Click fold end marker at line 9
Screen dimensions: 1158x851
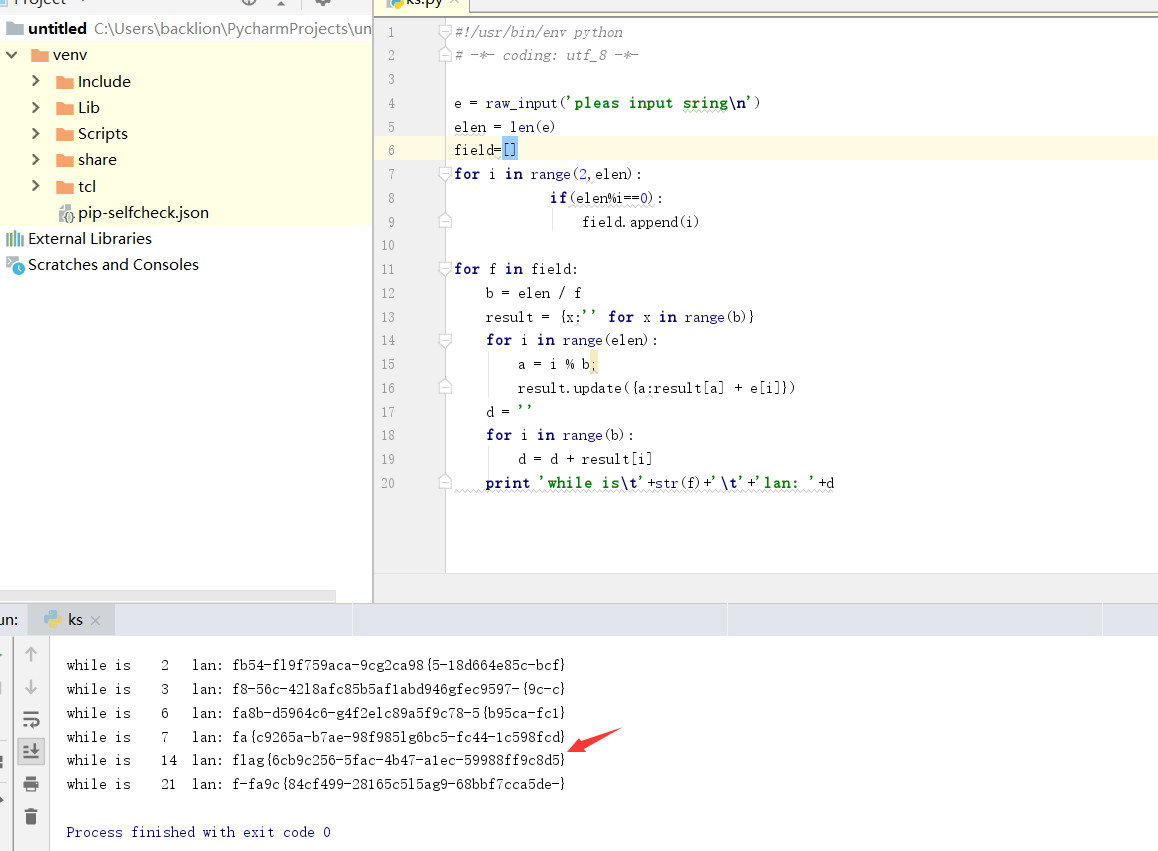[445, 221]
